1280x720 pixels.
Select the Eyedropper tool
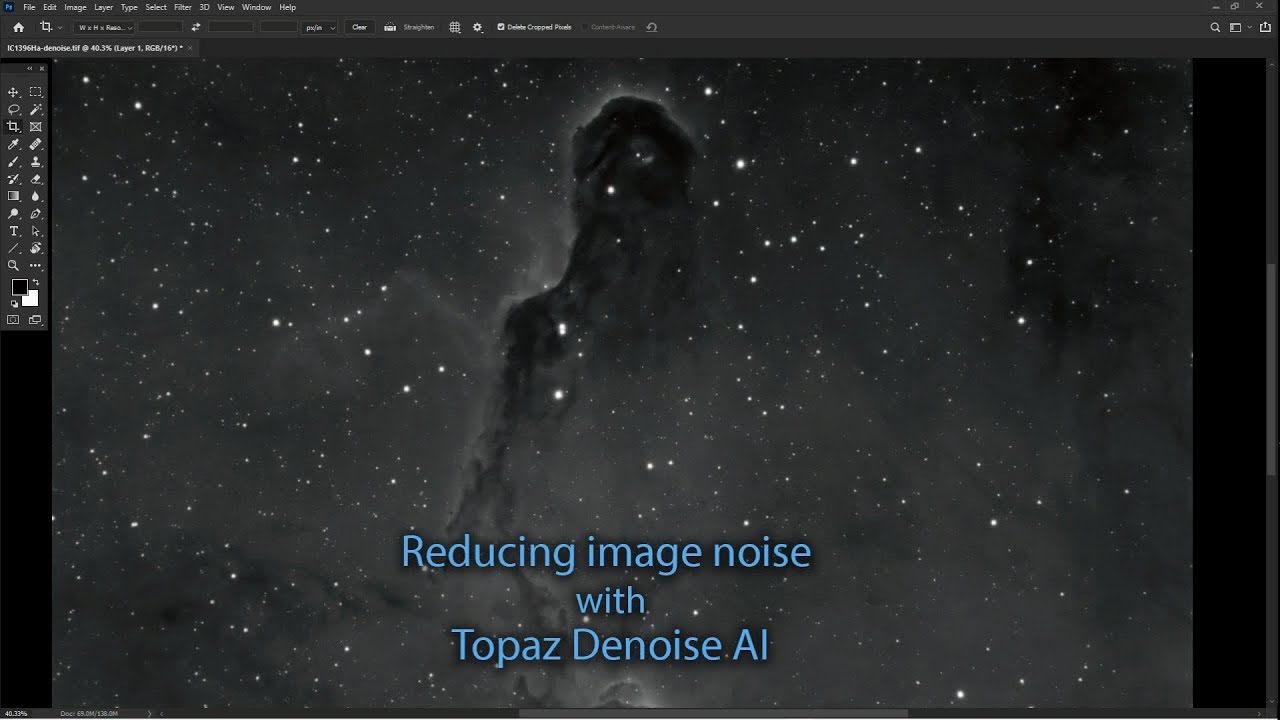13,144
